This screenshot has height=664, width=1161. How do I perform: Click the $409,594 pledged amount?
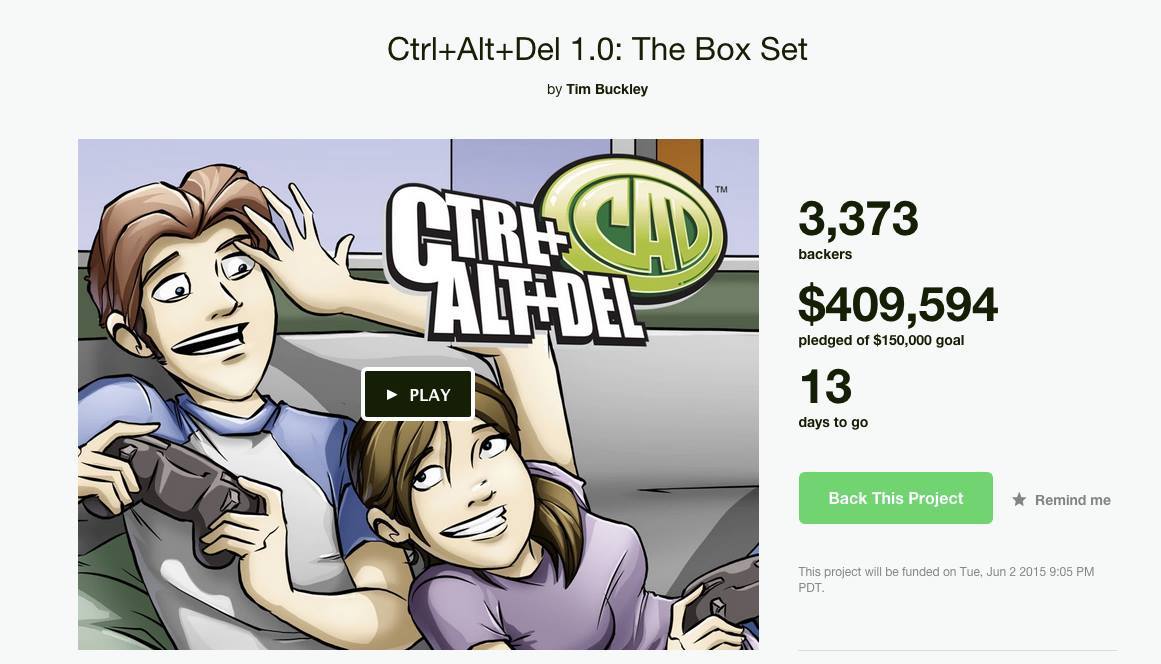click(897, 304)
